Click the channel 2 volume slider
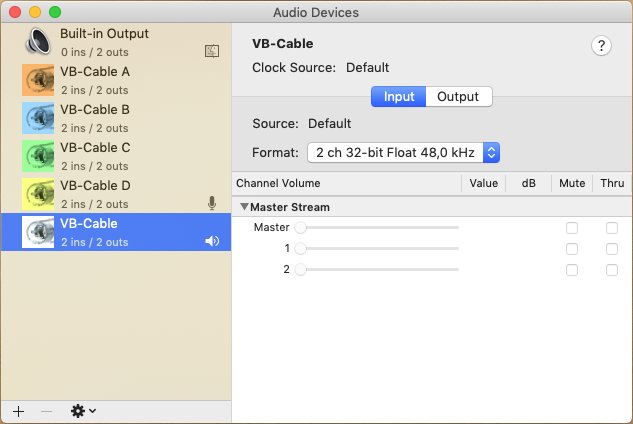The image size is (633, 424). (377, 269)
